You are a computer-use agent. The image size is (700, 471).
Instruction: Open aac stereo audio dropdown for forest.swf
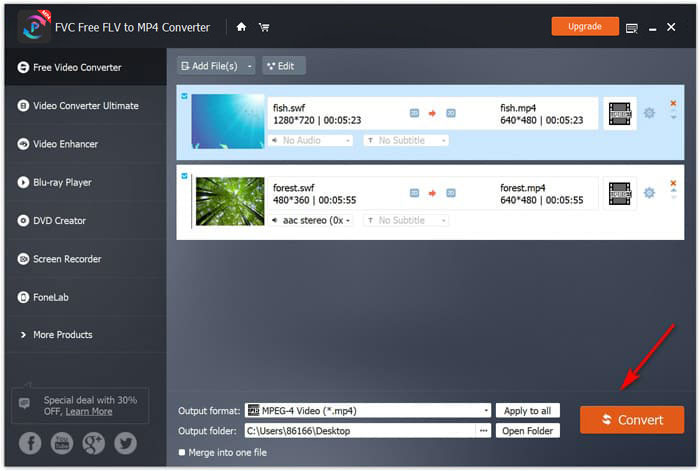tap(311, 220)
